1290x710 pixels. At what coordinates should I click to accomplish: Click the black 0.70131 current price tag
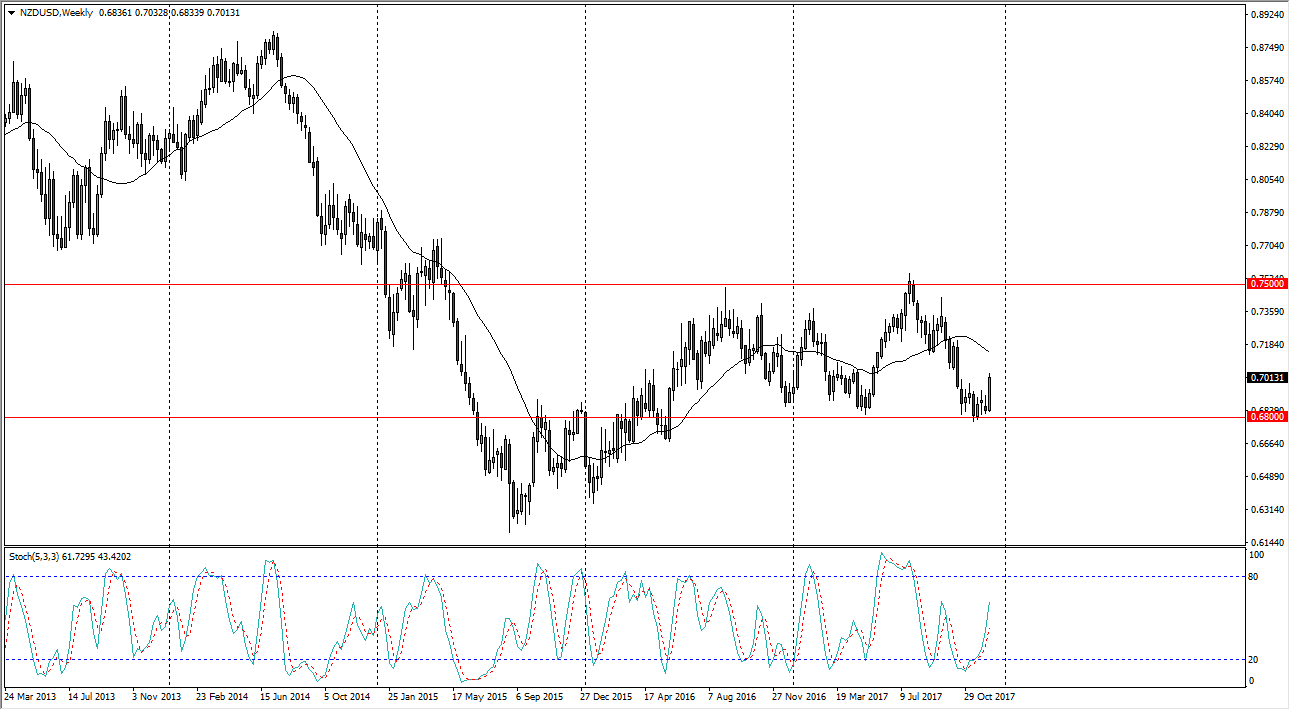pyautogui.click(x=1267, y=378)
